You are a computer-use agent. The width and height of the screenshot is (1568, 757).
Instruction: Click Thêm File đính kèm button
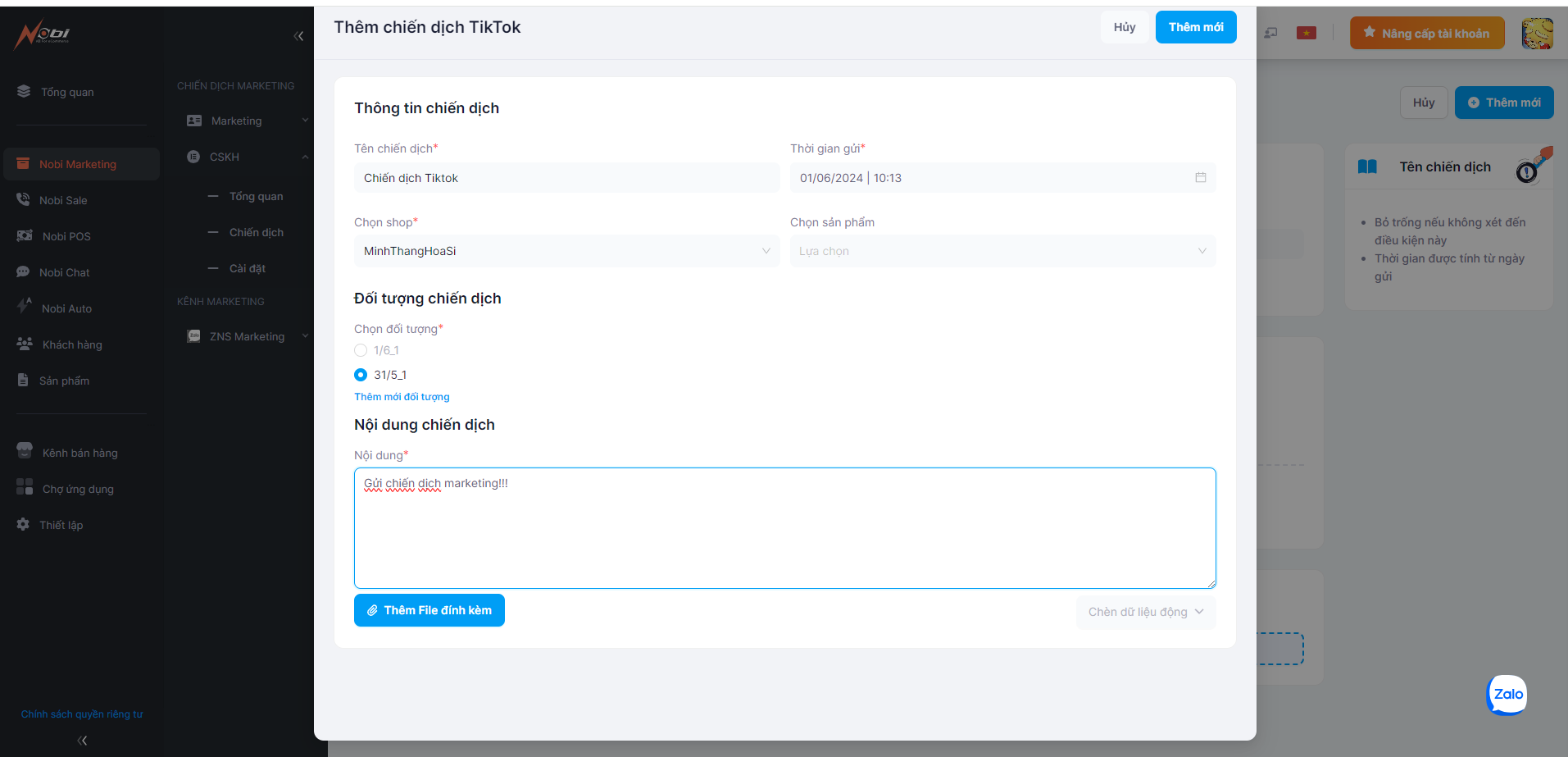(429, 610)
